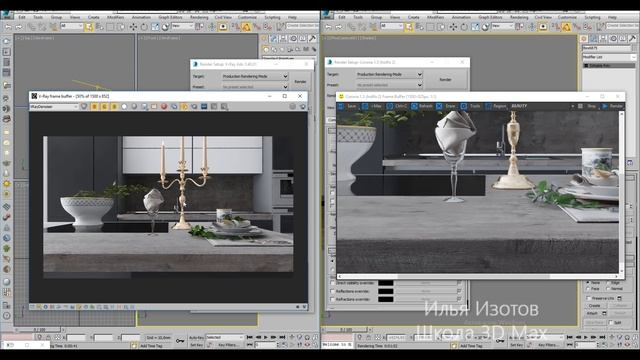Enable Preserve UVs checkbox
640x360 pixels.
pyautogui.click(x=589, y=298)
